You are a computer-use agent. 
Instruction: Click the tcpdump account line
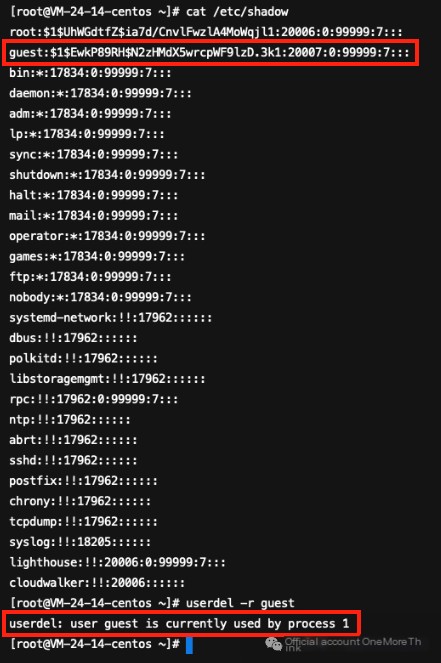[x=84, y=522]
